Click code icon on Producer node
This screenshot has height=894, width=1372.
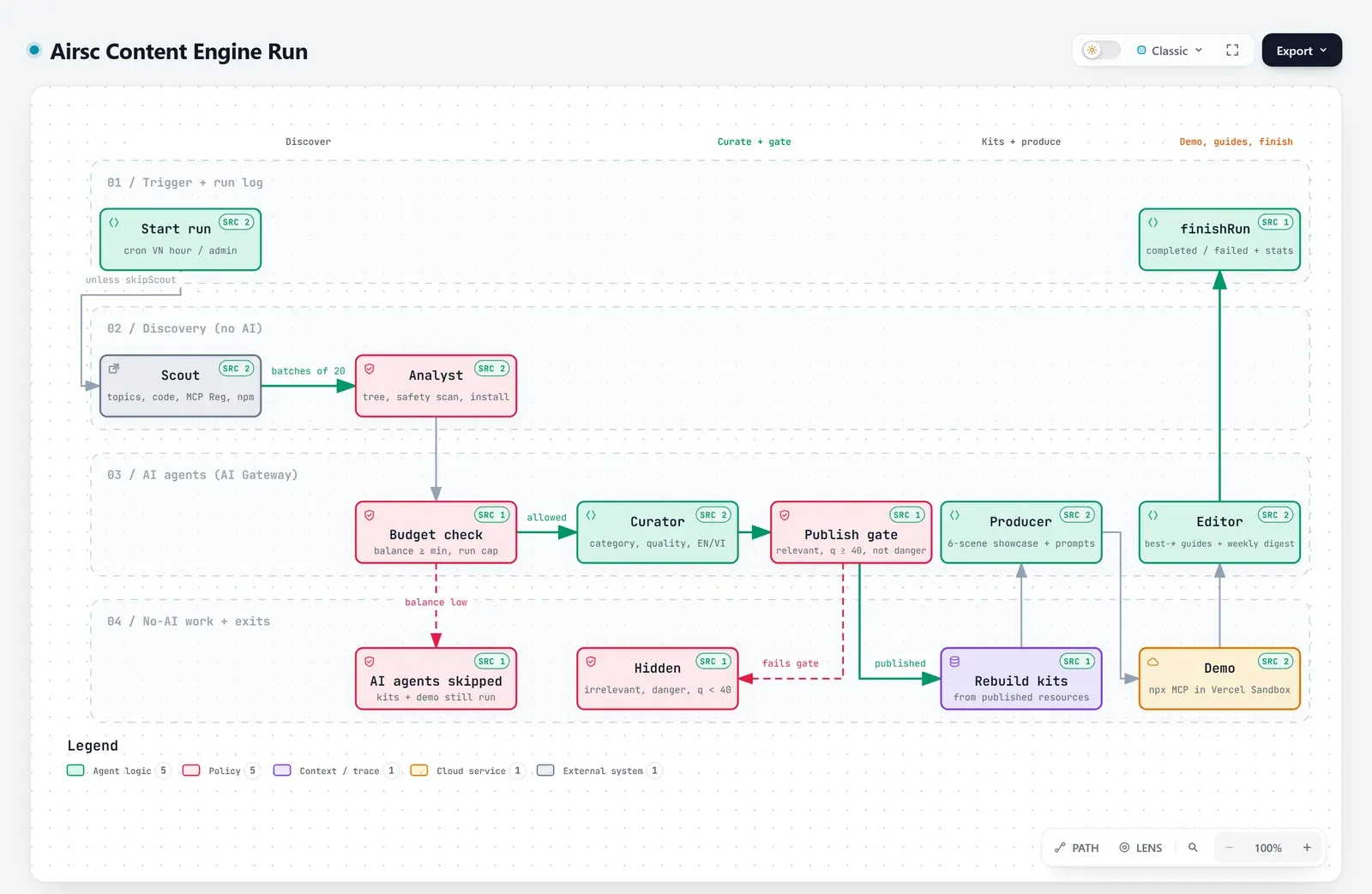[x=954, y=515]
